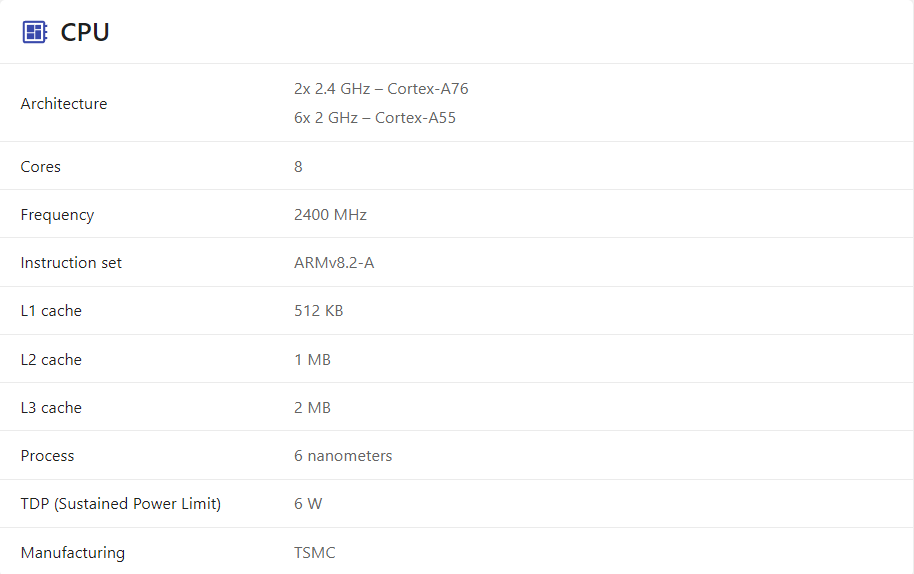The width and height of the screenshot is (914, 574).
Task: Click the 2400 MHz frequency value
Action: (330, 215)
